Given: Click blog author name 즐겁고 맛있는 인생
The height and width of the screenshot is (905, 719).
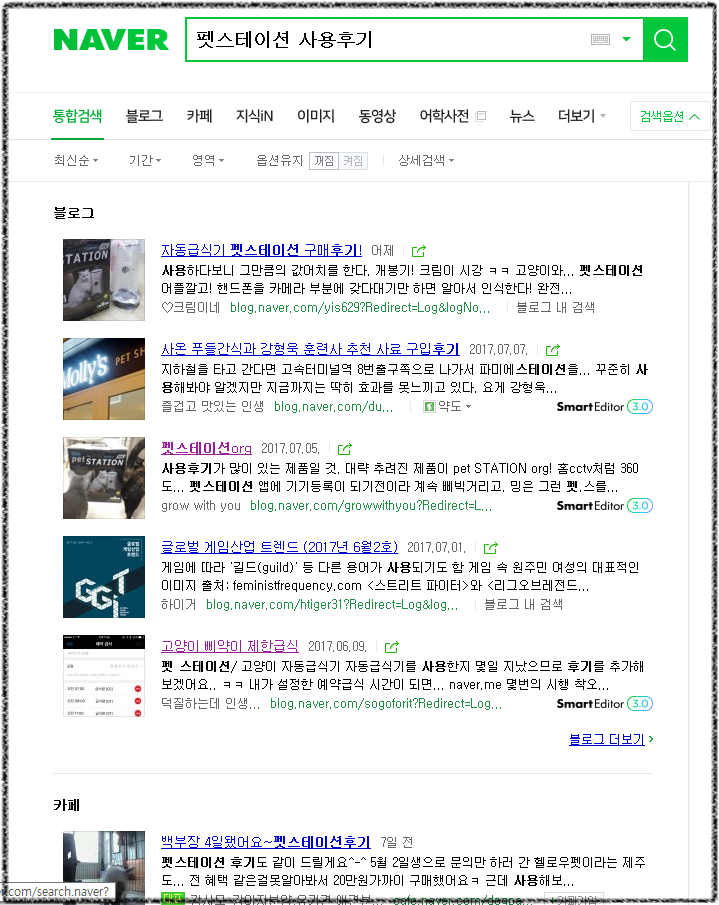Looking at the screenshot, I should coord(212,406).
